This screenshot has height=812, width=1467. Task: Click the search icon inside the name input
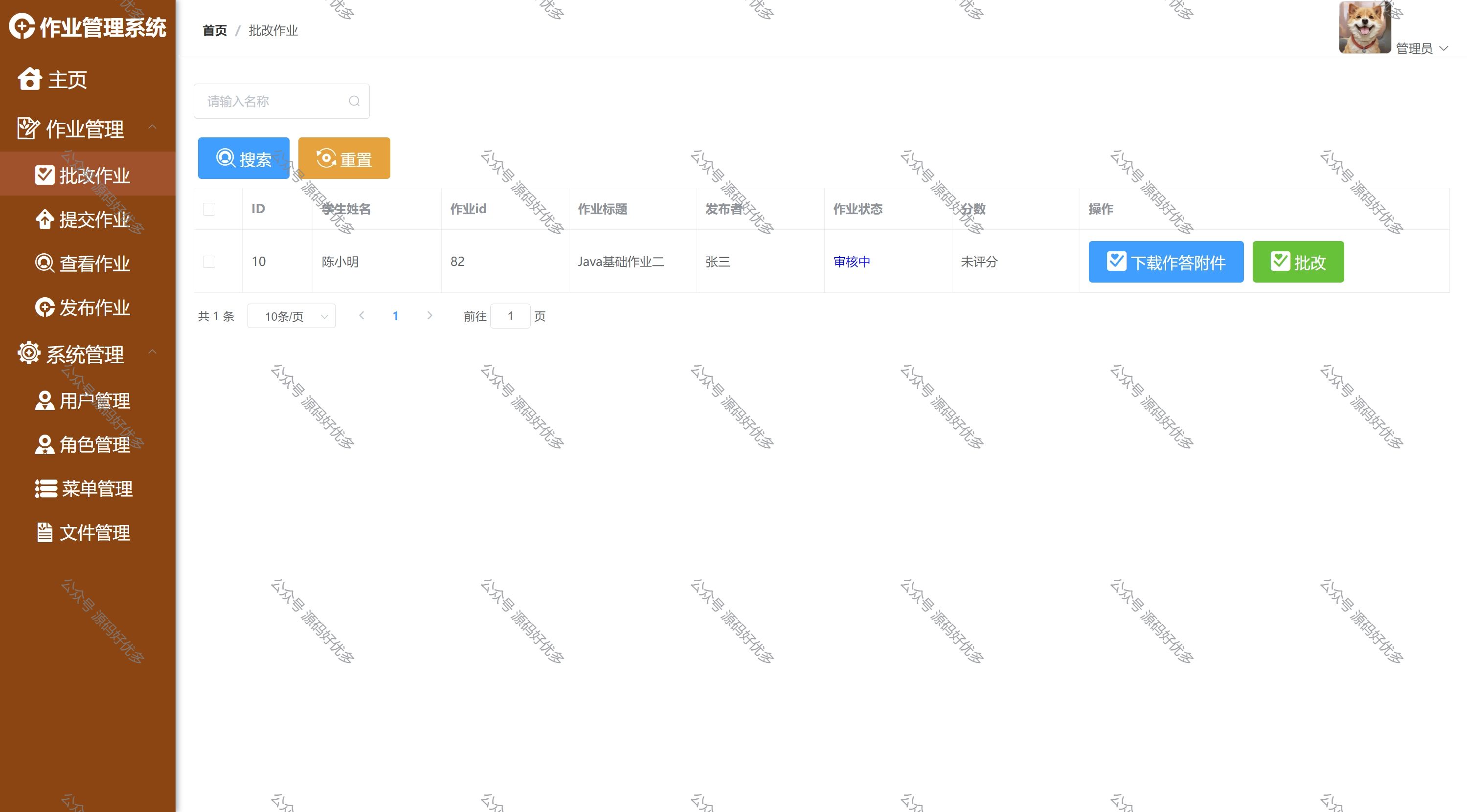pyautogui.click(x=354, y=101)
